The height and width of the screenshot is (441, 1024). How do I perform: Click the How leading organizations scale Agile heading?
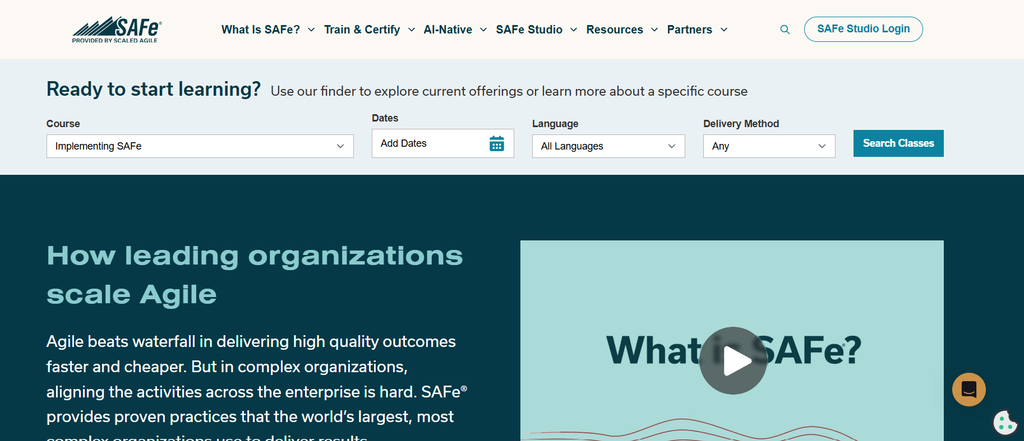coord(255,275)
